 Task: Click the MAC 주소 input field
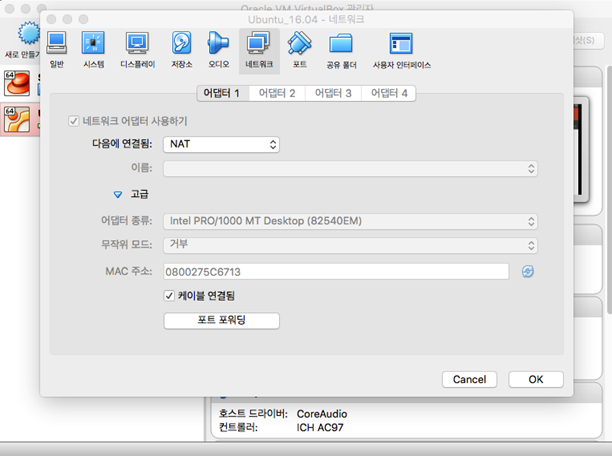point(336,271)
